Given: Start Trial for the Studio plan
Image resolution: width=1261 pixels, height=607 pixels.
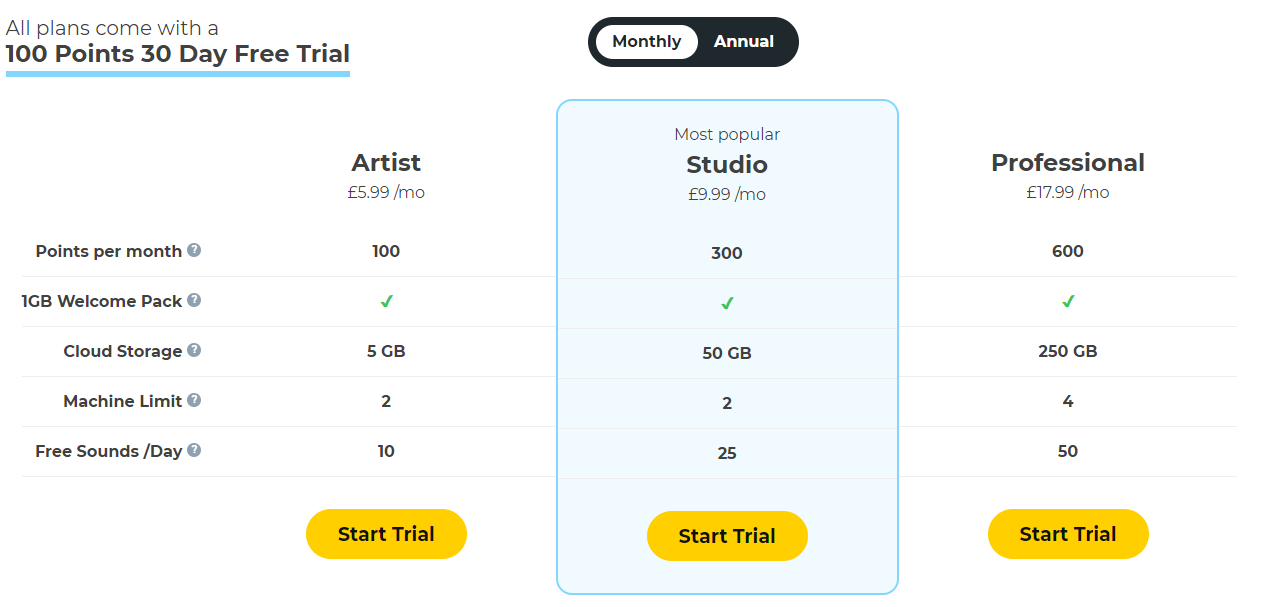Looking at the screenshot, I should (727, 536).
